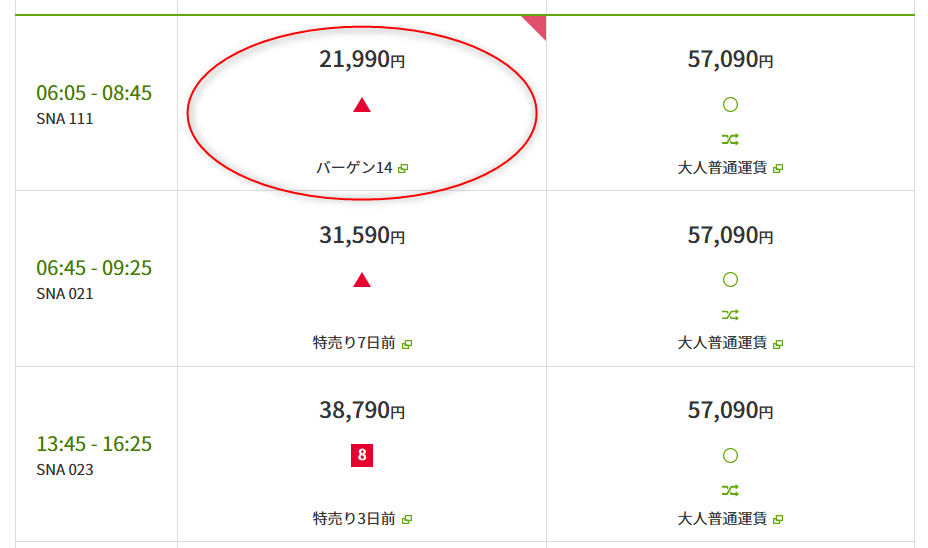The image size is (928, 548).
Task: Select the 21,990円 バーゲン14 fare
Action: click(362, 103)
